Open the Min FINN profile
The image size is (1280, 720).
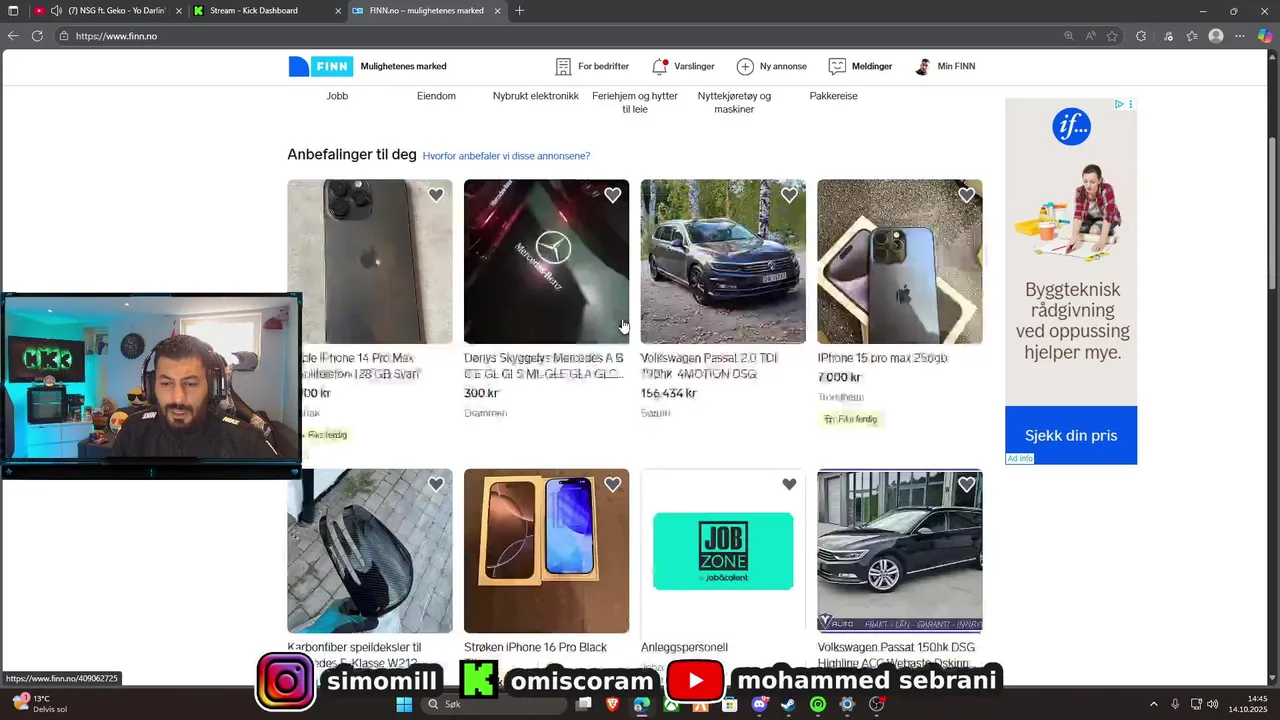(x=945, y=67)
